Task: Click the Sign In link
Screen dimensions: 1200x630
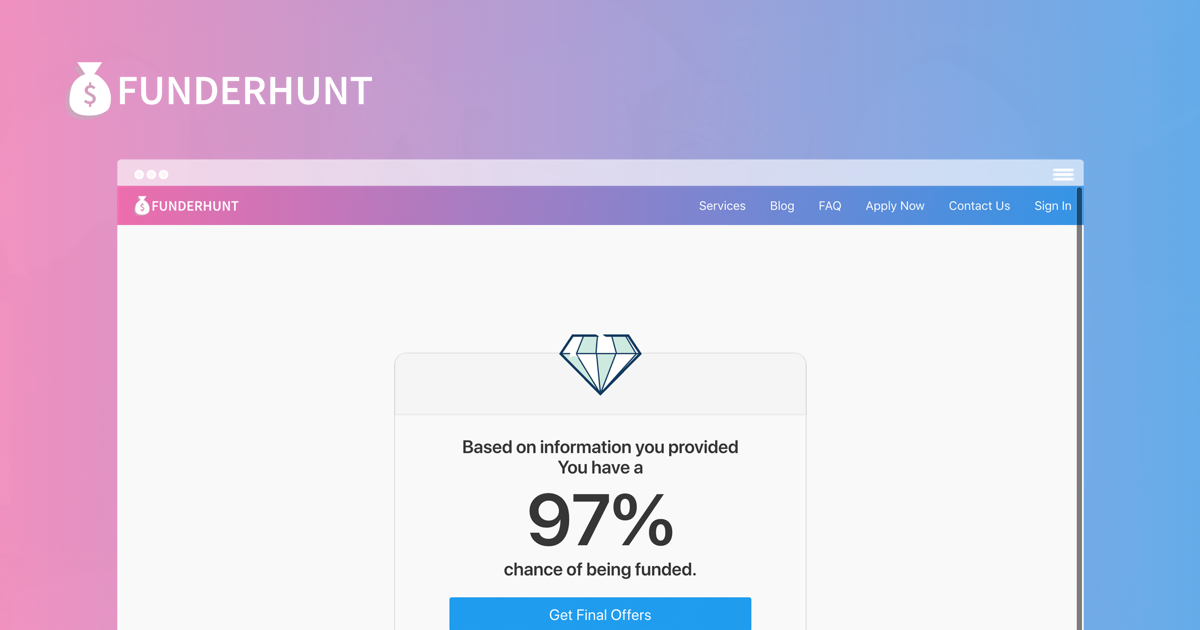Action: pyautogui.click(x=1052, y=205)
